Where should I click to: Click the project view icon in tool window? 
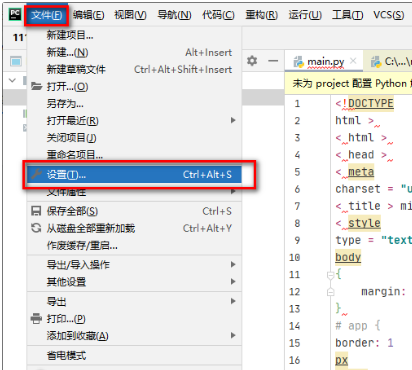(x=16, y=61)
